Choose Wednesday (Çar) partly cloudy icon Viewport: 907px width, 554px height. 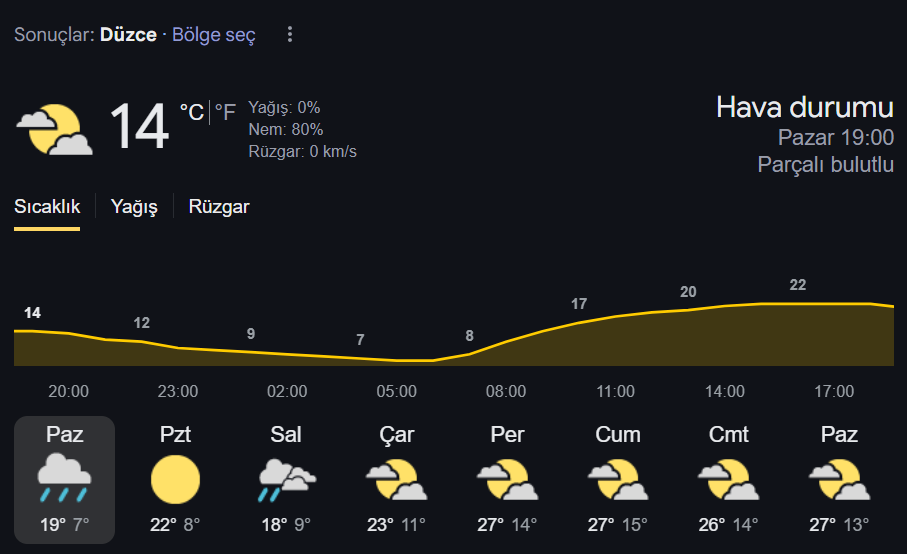coord(396,479)
